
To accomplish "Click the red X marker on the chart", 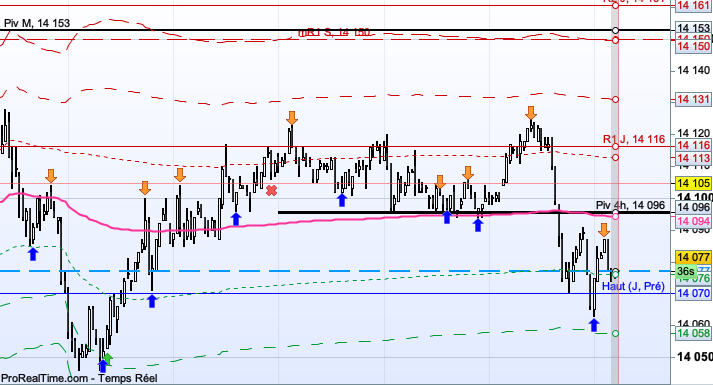I will (x=271, y=190).
